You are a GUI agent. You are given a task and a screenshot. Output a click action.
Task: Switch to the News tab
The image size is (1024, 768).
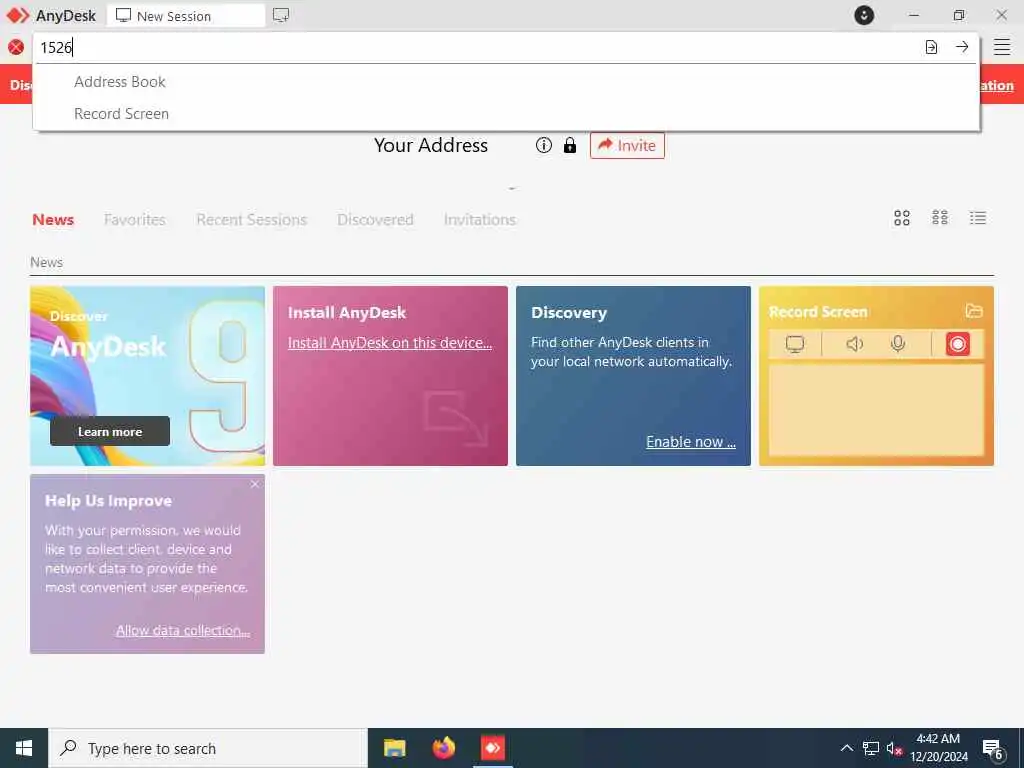pos(53,219)
